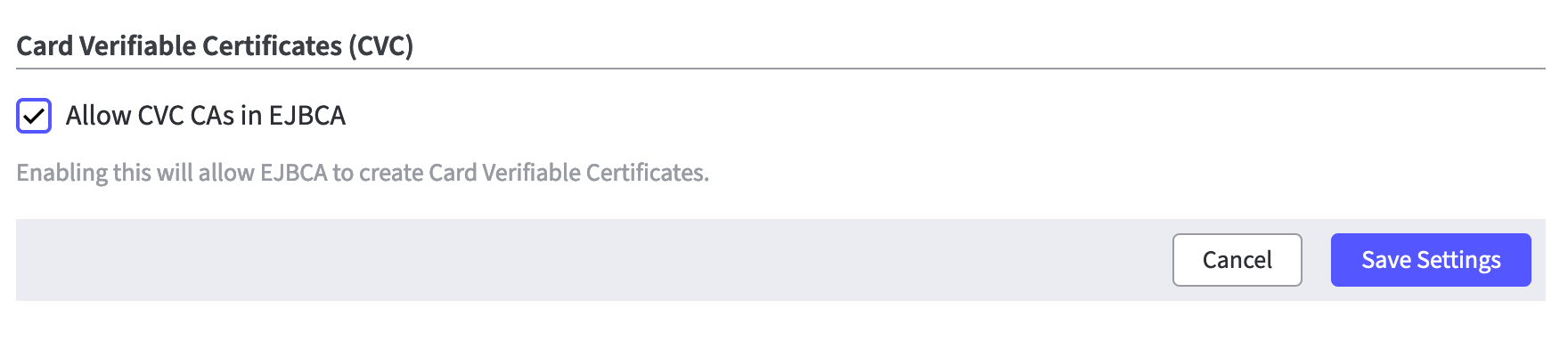The image size is (1568, 349).
Task: Uncheck the Allow CVC CAs in EJBCA checkbox
Action: tap(34, 116)
